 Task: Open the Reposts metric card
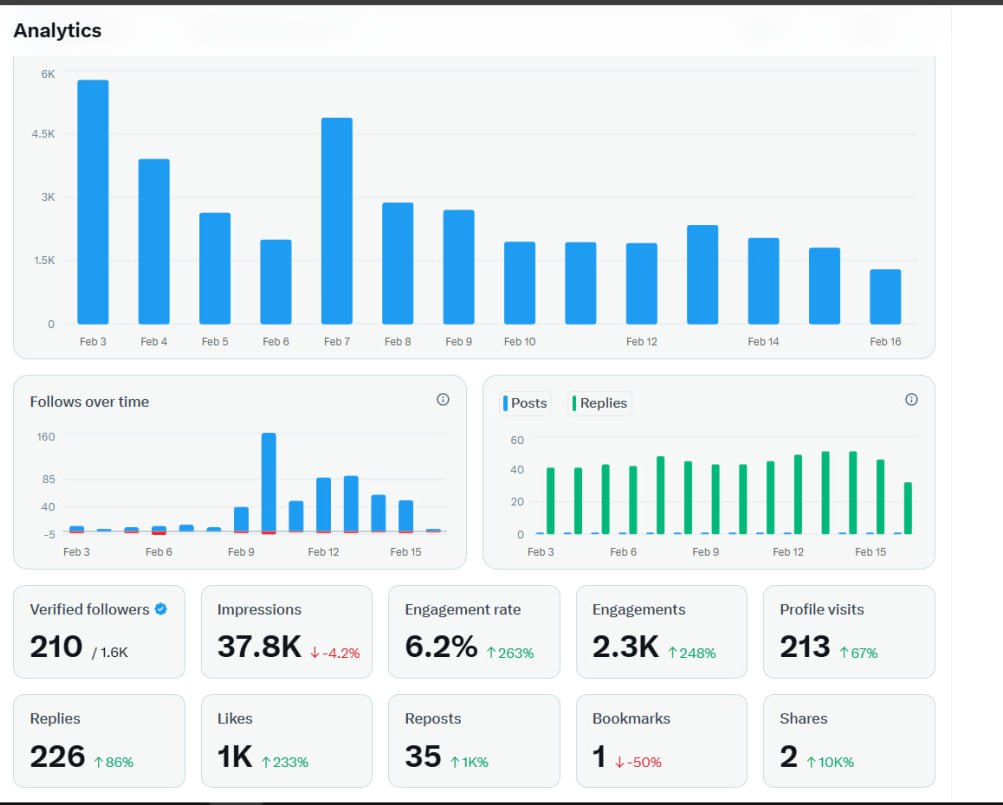pyautogui.click(x=474, y=741)
